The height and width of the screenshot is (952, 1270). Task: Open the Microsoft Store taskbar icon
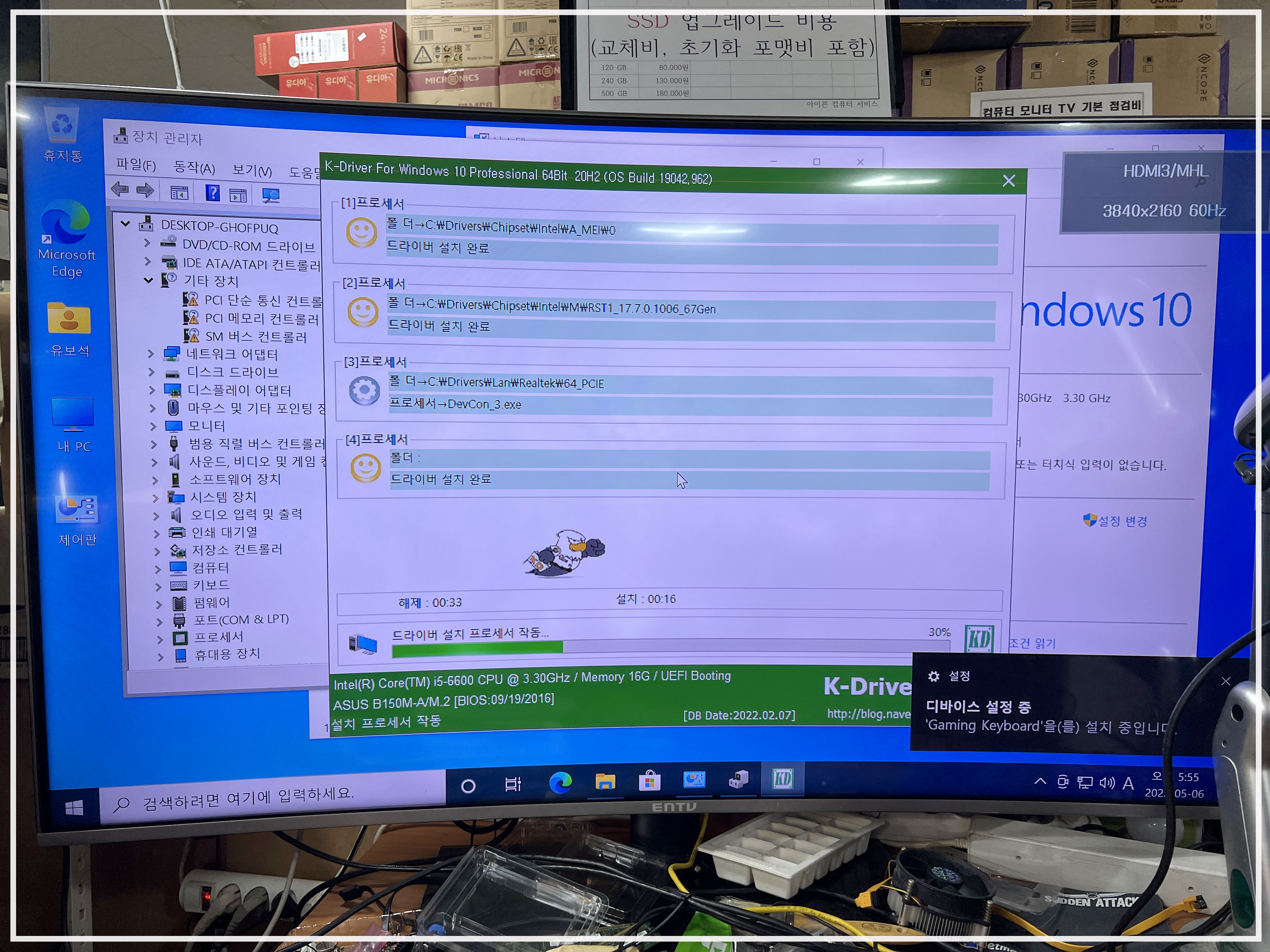[x=649, y=781]
